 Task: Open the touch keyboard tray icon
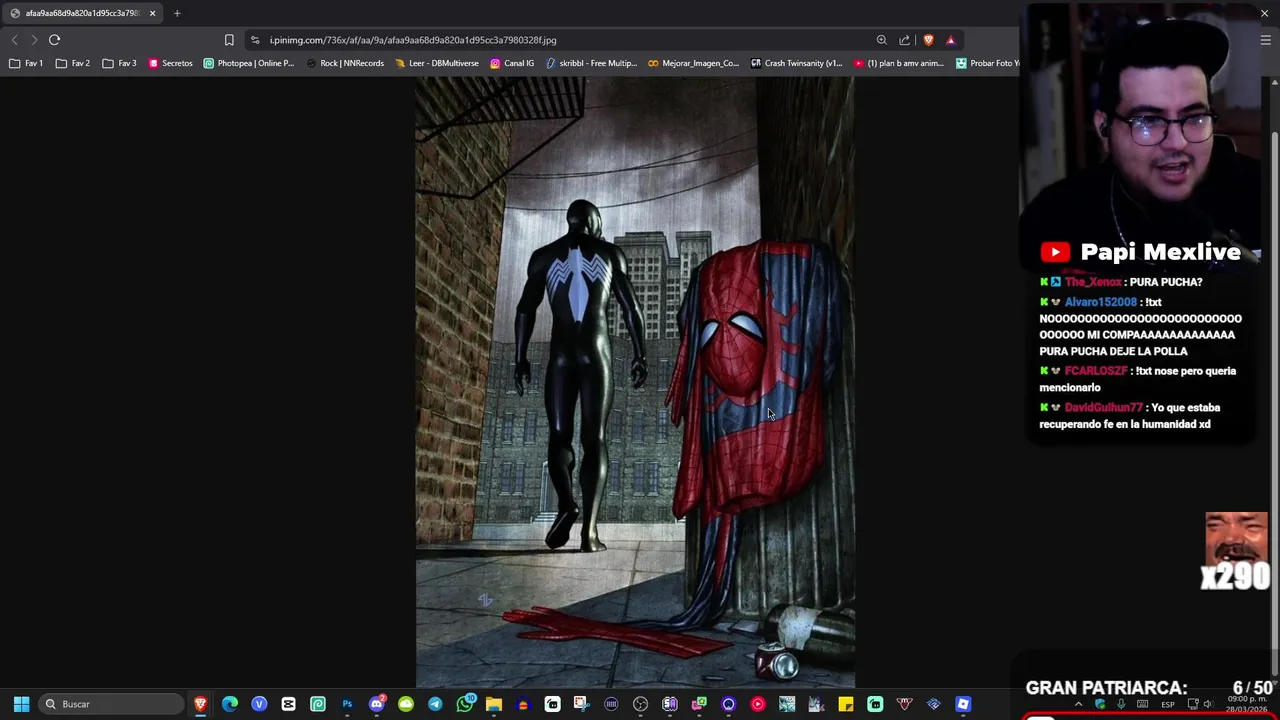tap(1142, 704)
